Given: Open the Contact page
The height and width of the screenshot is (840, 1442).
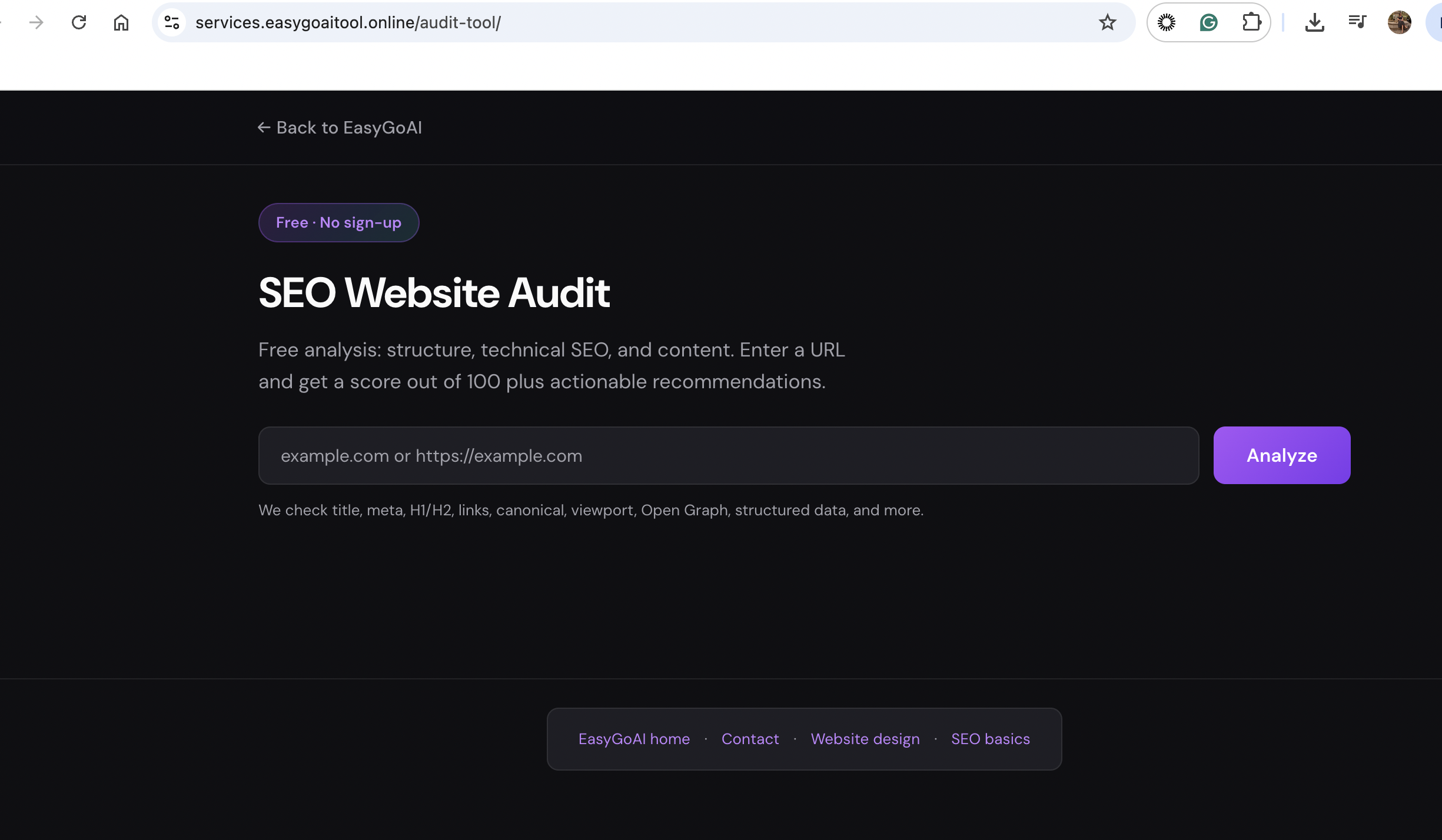Looking at the screenshot, I should 750,739.
